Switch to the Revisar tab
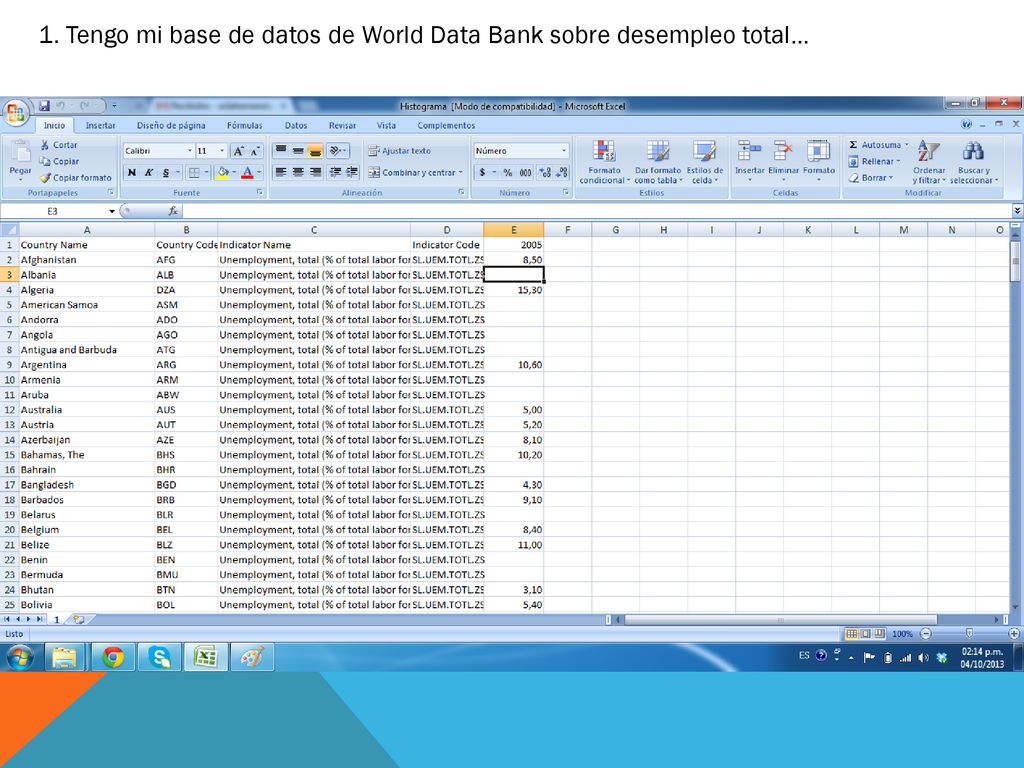The height and width of the screenshot is (768, 1024). [342, 125]
